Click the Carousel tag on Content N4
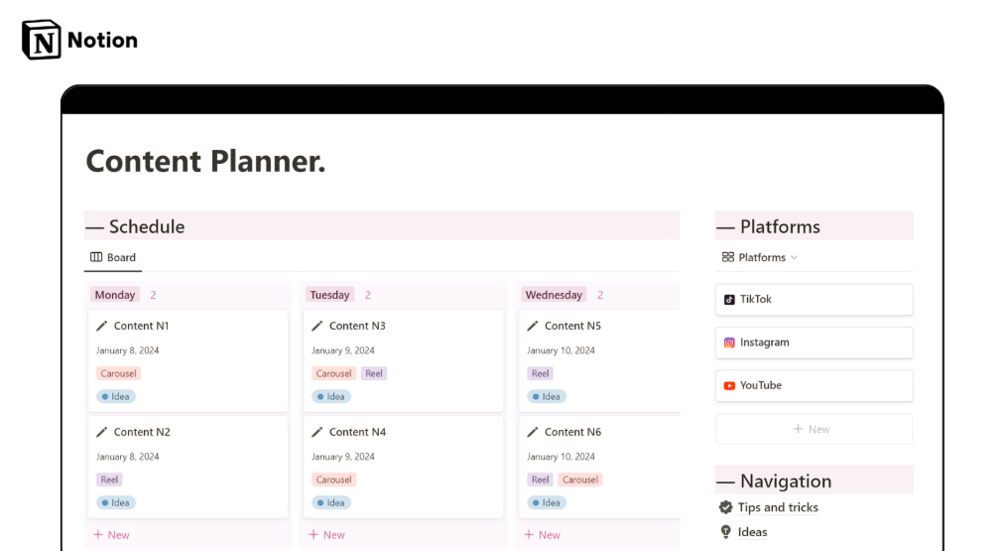The height and width of the screenshot is (551, 1005). coord(334,480)
